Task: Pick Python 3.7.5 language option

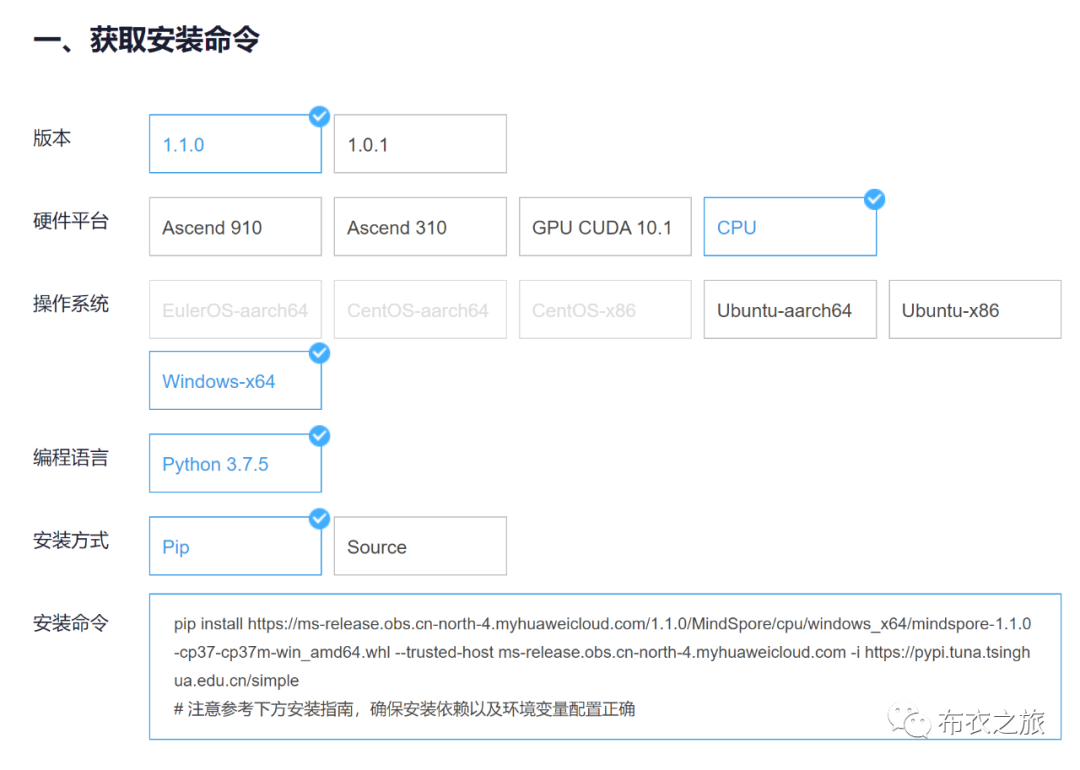Action: 235,464
